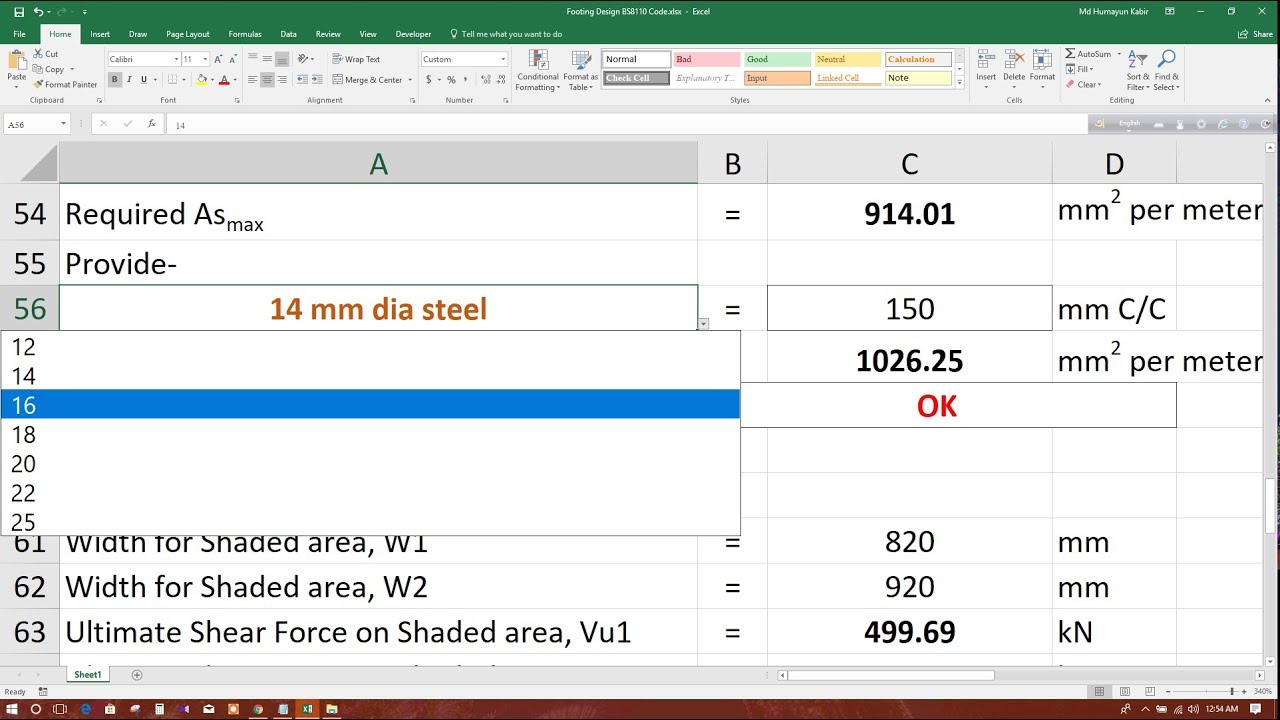
Task: Select 16 from the dropdown list
Action: (370, 405)
